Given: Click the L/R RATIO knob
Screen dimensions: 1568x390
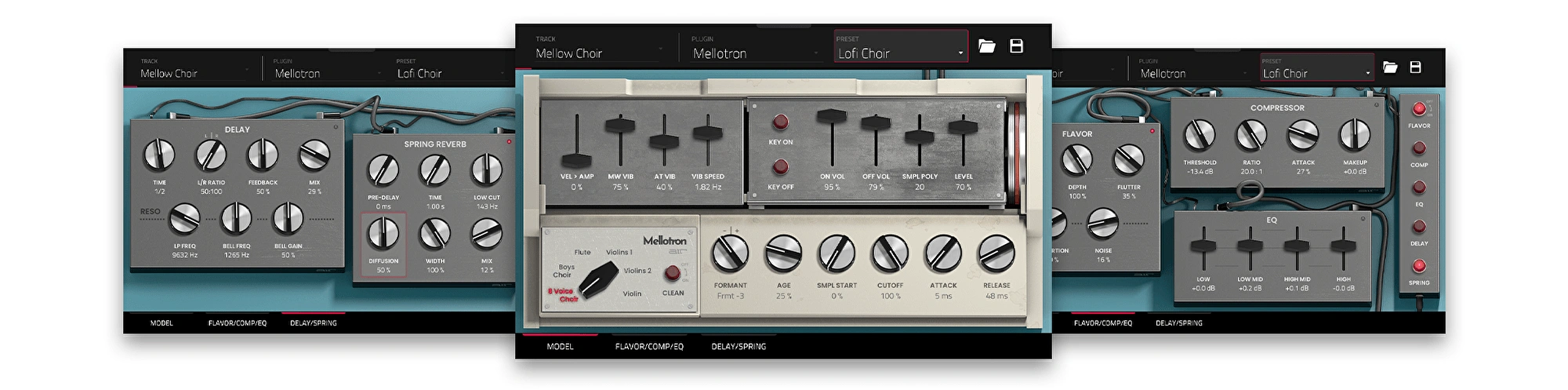Looking at the screenshot, I should click(x=211, y=155).
